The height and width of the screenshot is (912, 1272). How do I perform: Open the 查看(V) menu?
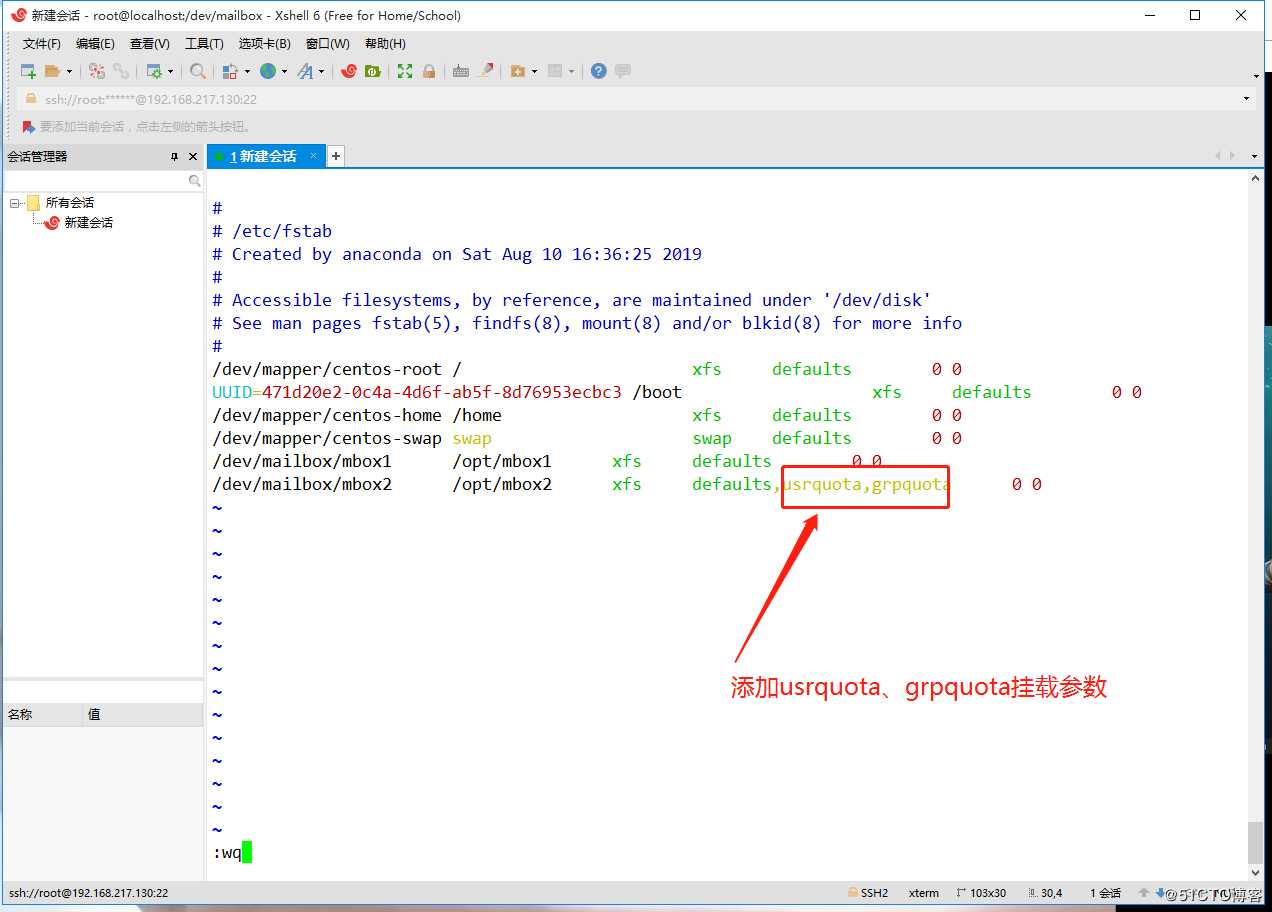[149, 44]
